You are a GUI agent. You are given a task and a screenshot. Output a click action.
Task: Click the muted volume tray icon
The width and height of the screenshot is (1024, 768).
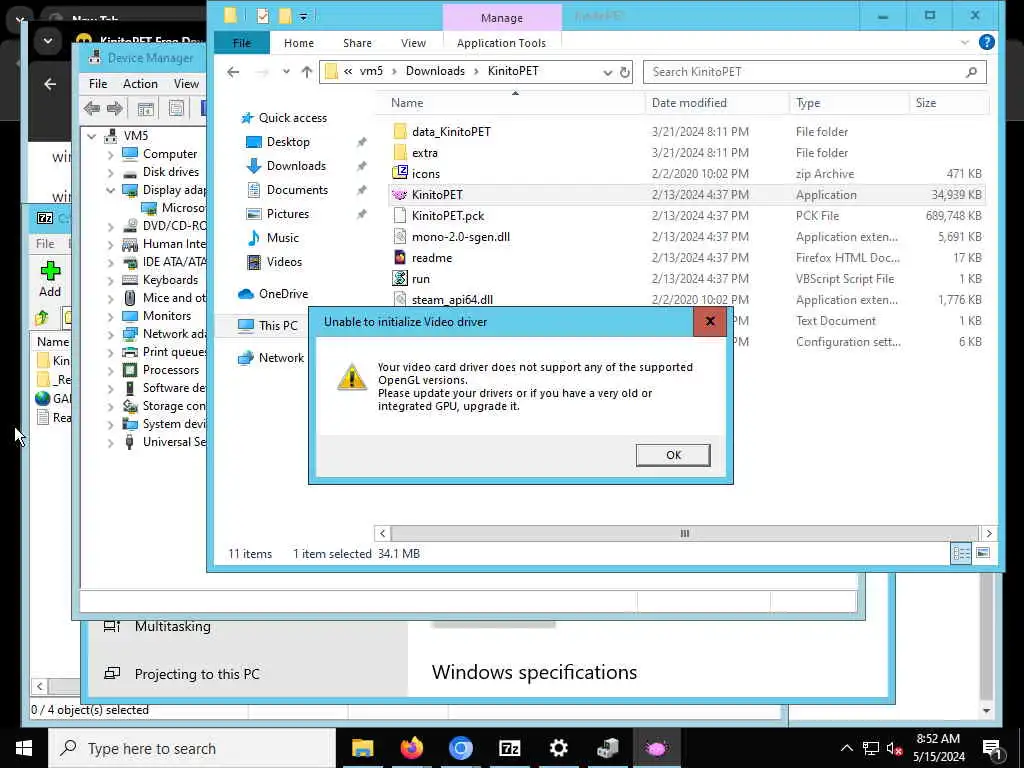tap(894, 749)
